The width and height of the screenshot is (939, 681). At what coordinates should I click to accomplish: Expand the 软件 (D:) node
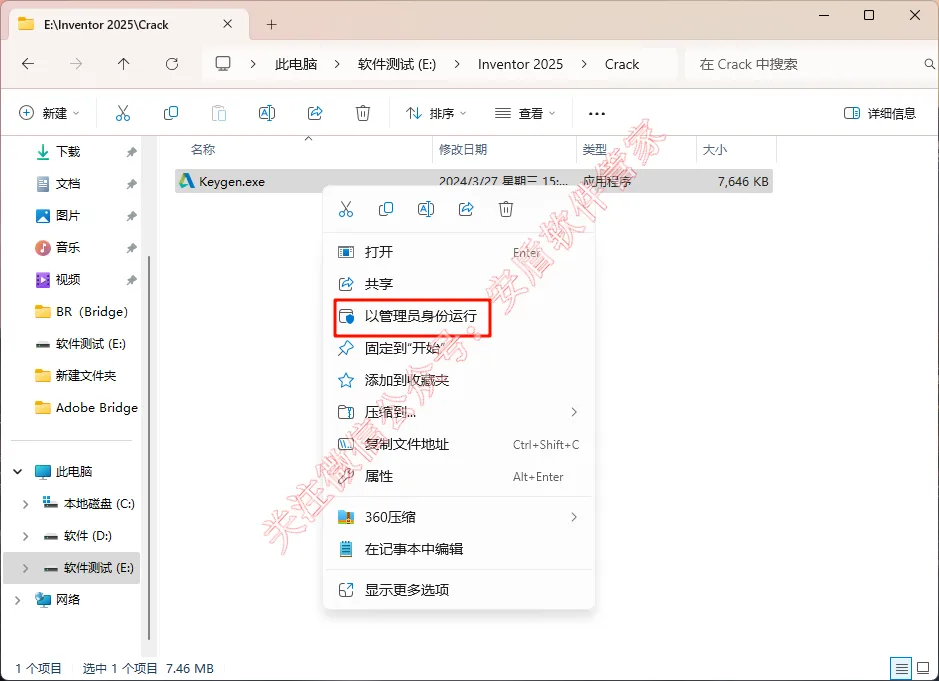25,536
